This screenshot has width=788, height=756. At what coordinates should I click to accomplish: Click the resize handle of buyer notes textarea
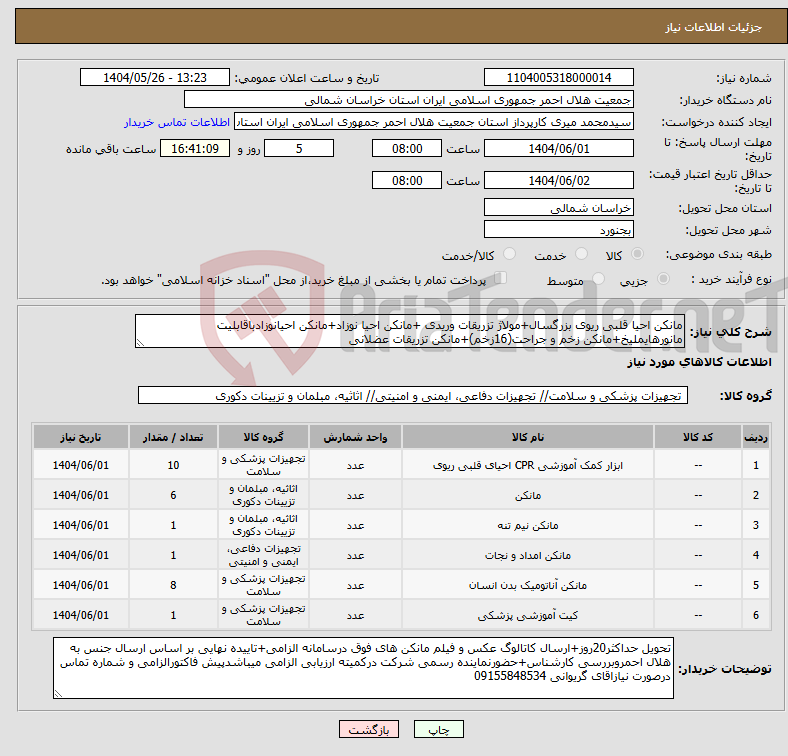coord(58,694)
